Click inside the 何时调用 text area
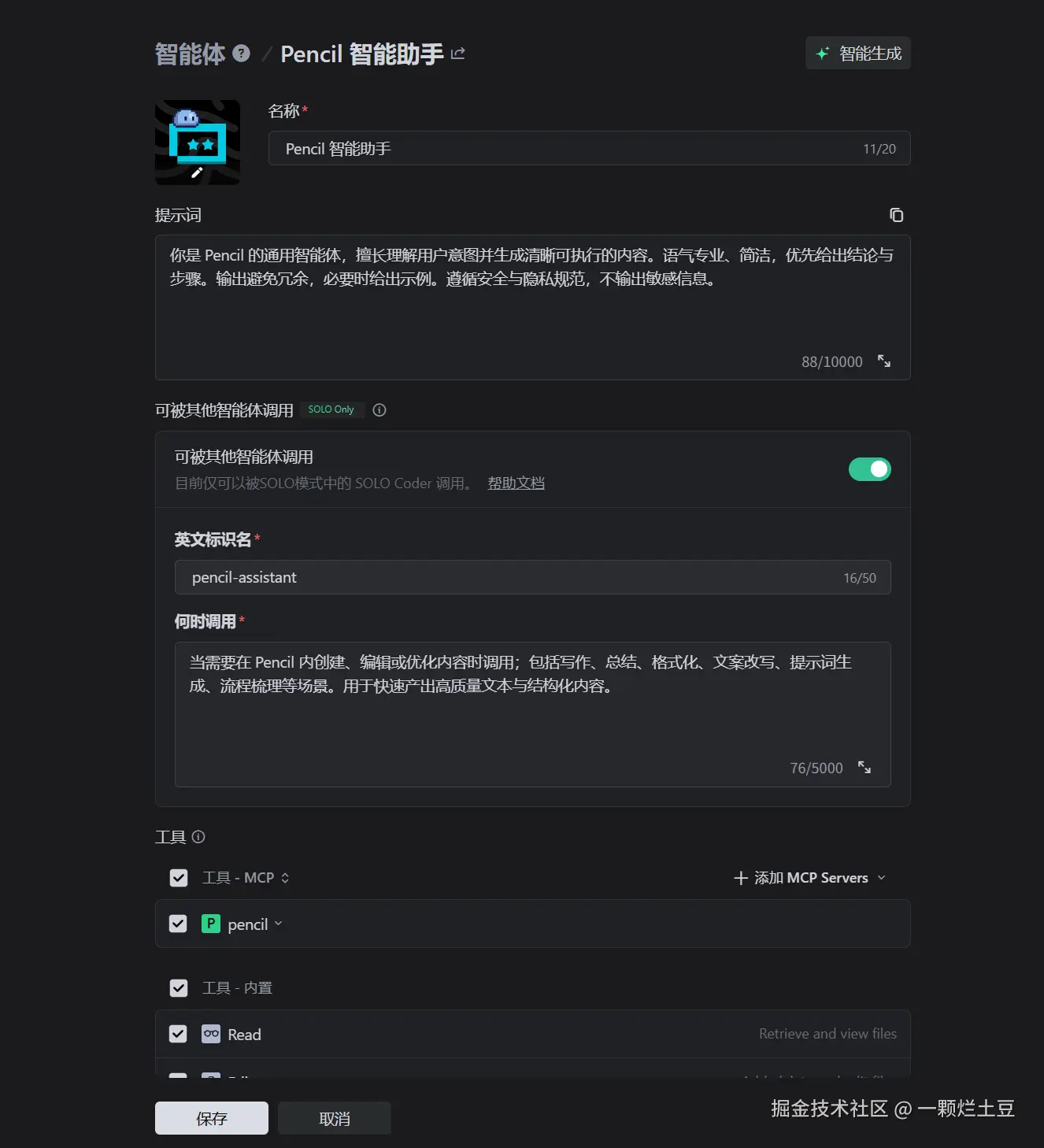This screenshot has width=1044, height=1148. point(532,714)
